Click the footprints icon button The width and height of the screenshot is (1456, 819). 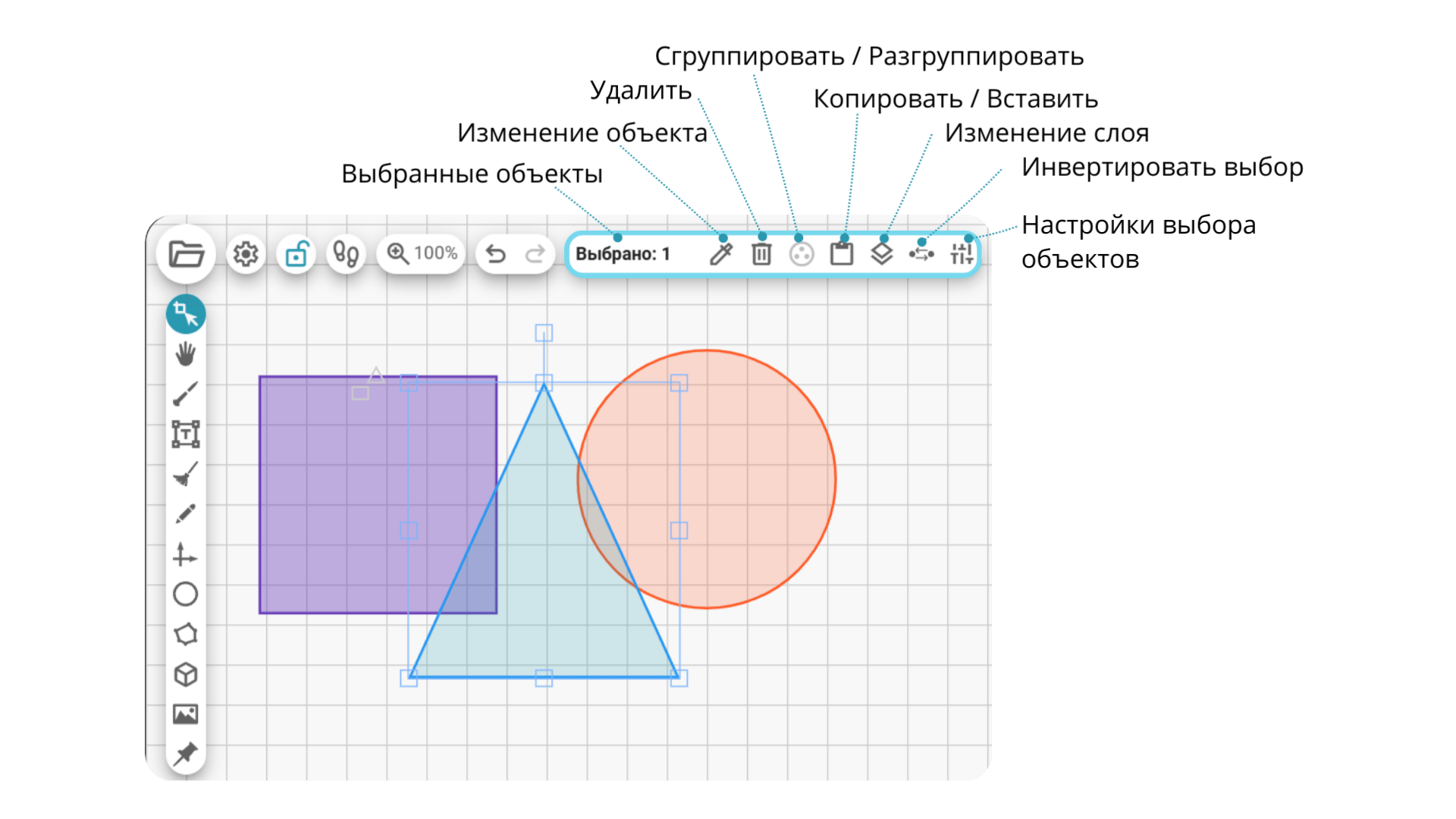(347, 254)
